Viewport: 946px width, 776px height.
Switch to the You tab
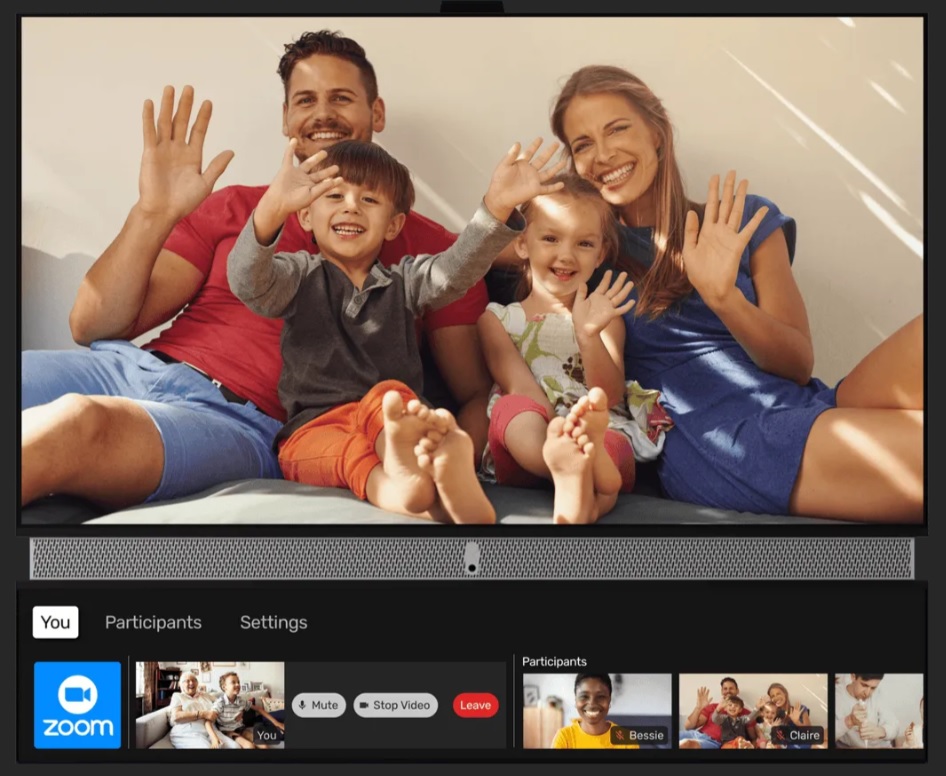[x=55, y=622]
